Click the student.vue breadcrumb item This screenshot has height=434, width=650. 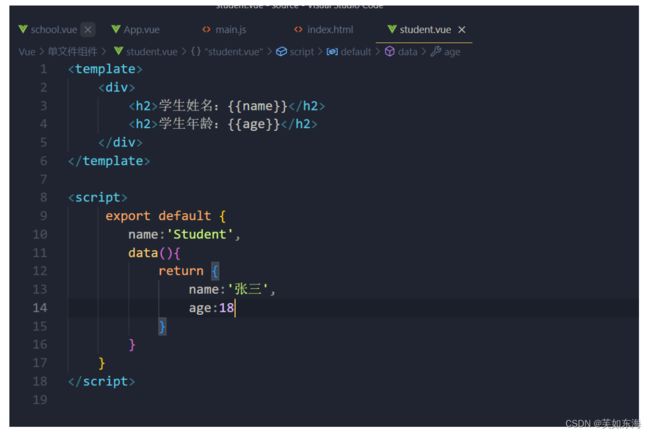(x=152, y=52)
